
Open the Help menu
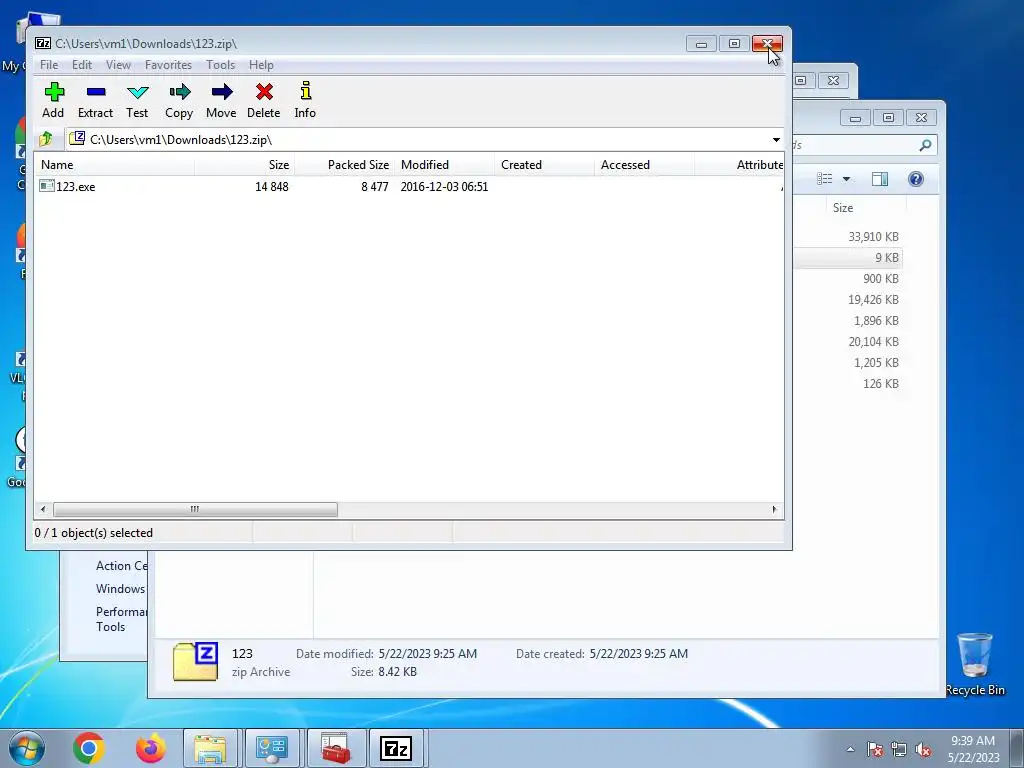coord(261,65)
